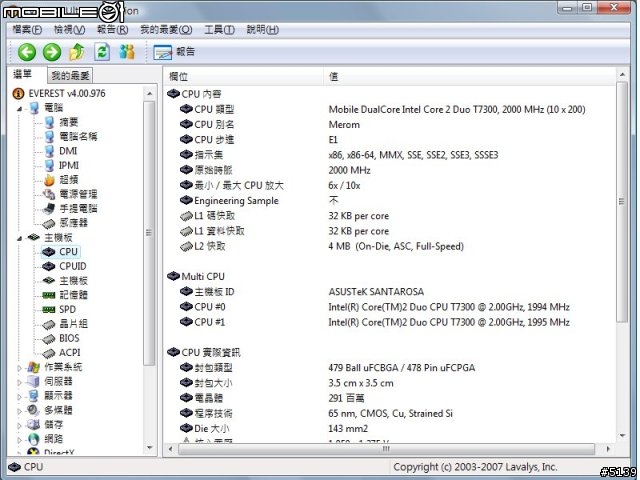The image size is (640, 480).
Task: Select the CPU #0 row
Action: click(391, 307)
